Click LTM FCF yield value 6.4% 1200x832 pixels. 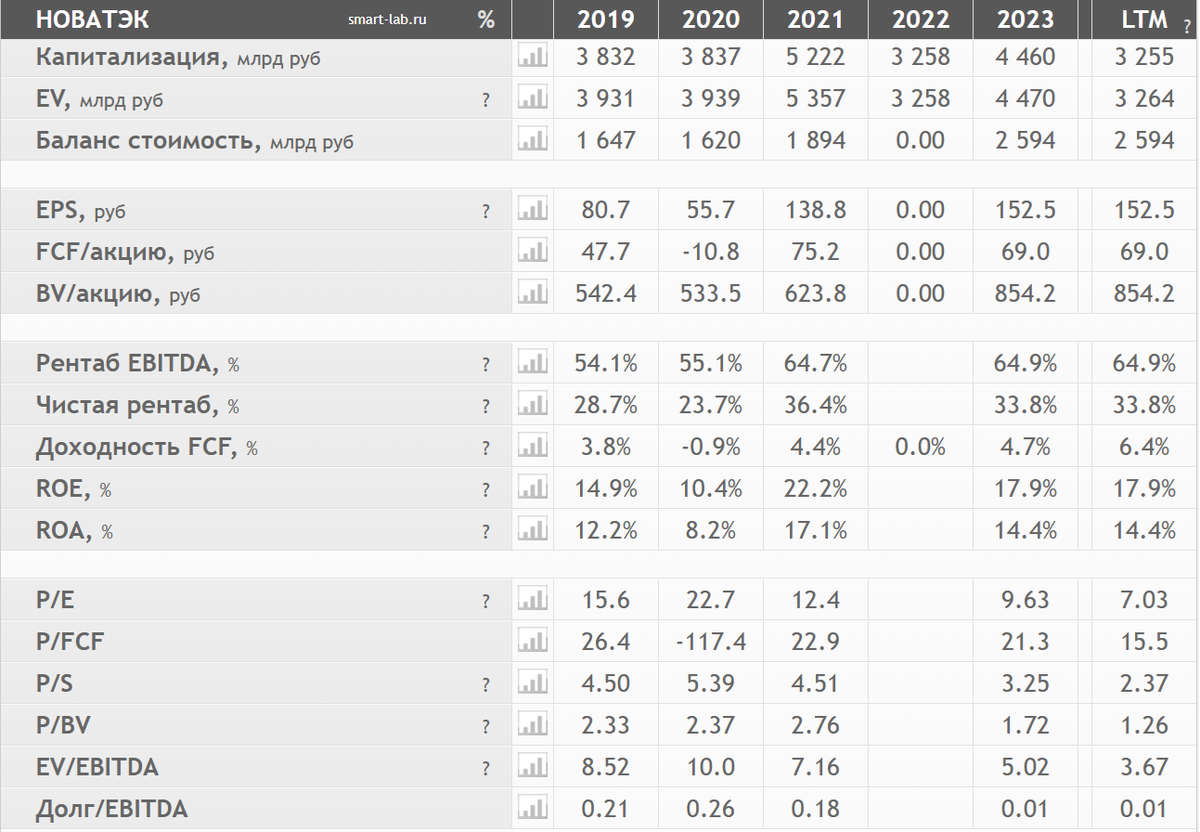point(1145,448)
